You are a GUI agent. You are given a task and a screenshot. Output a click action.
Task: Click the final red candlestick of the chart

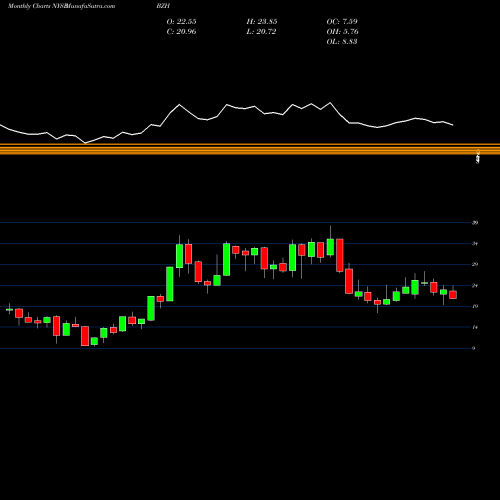(x=453, y=295)
